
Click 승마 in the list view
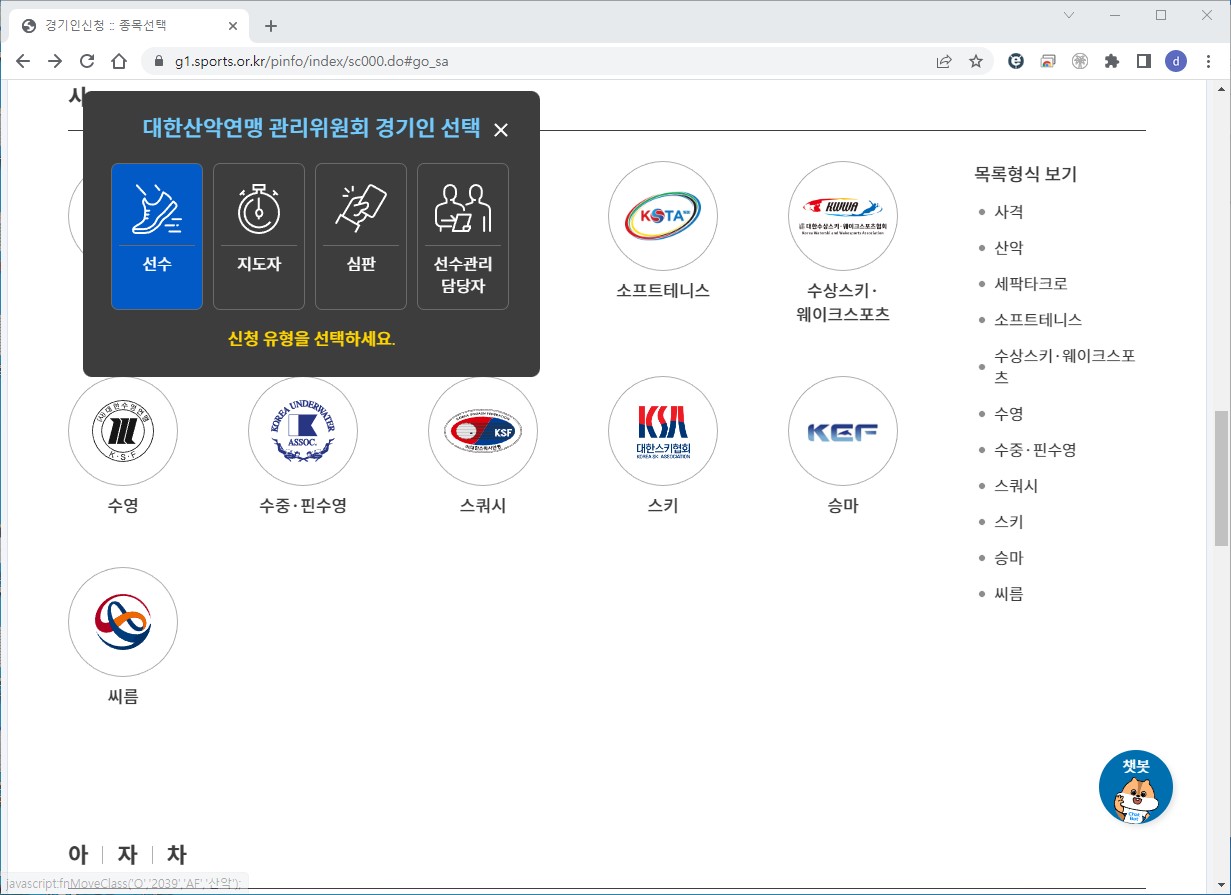coord(1008,558)
